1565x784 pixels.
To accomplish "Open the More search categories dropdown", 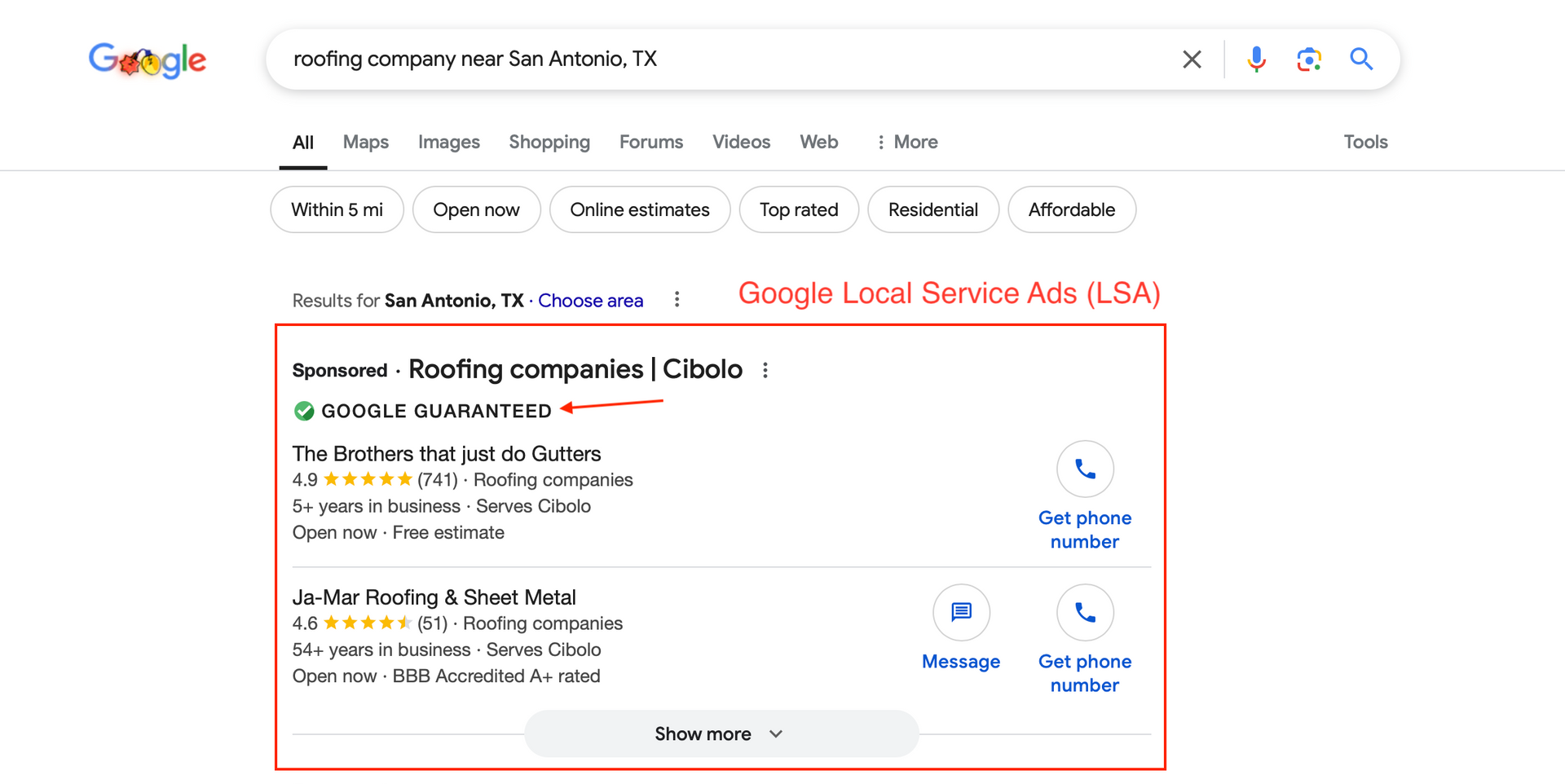I will [906, 142].
